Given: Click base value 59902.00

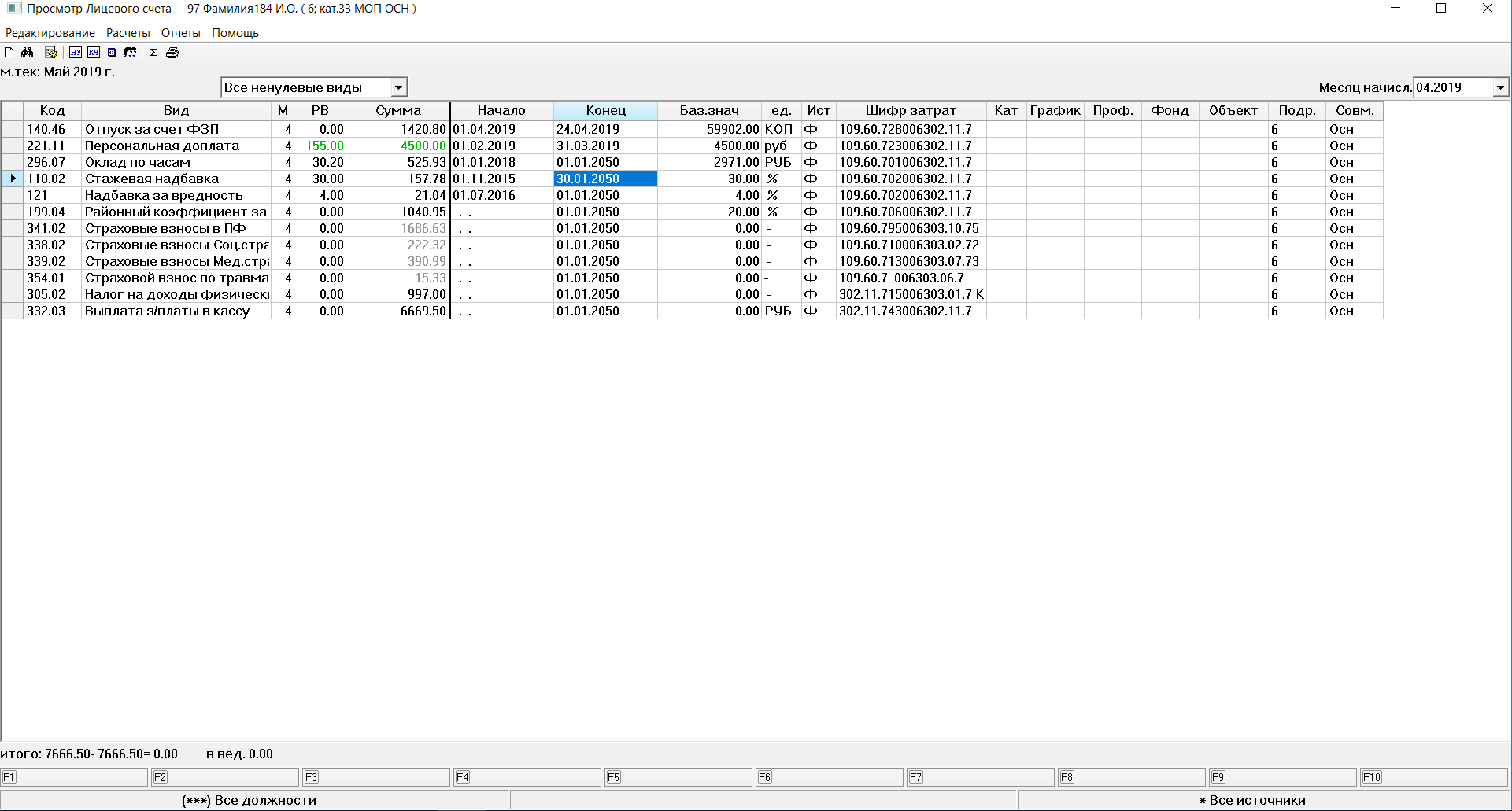Looking at the screenshot, I should click(709, 129).
